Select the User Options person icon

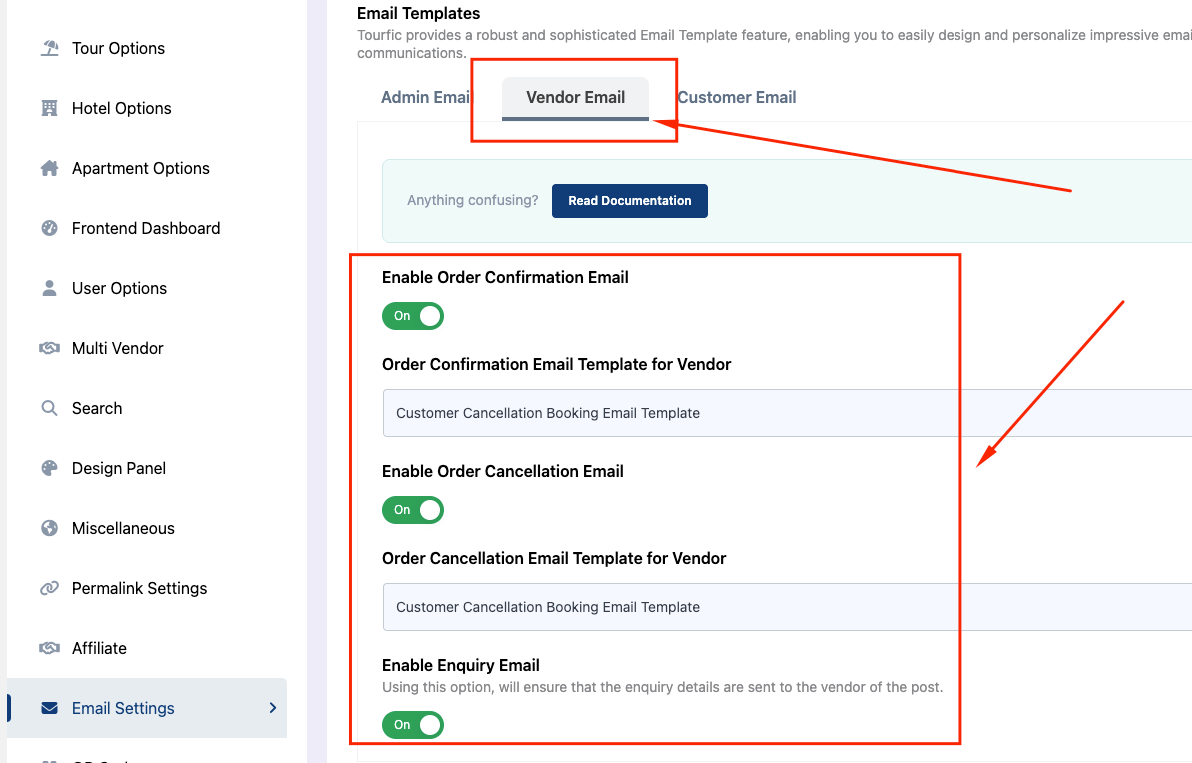[49, 287]
